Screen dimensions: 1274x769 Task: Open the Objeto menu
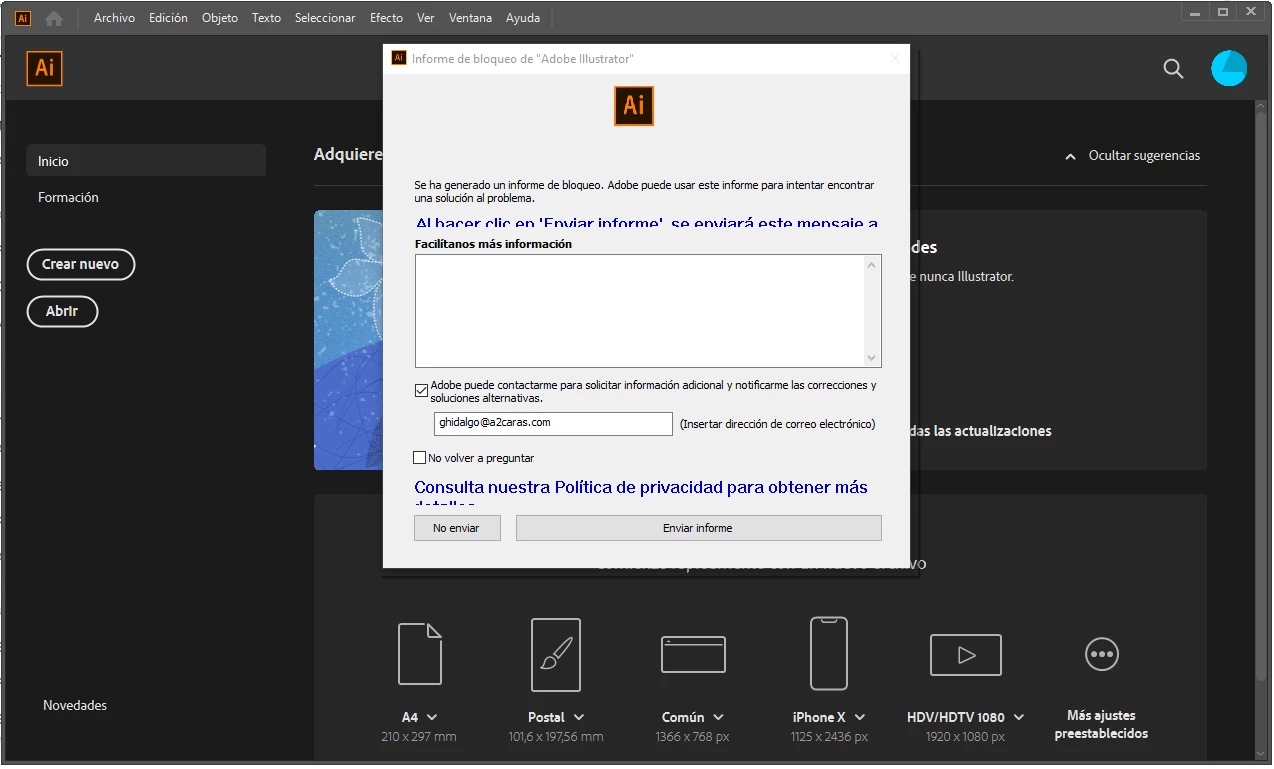pyautogui.click(x=220, y=18)
